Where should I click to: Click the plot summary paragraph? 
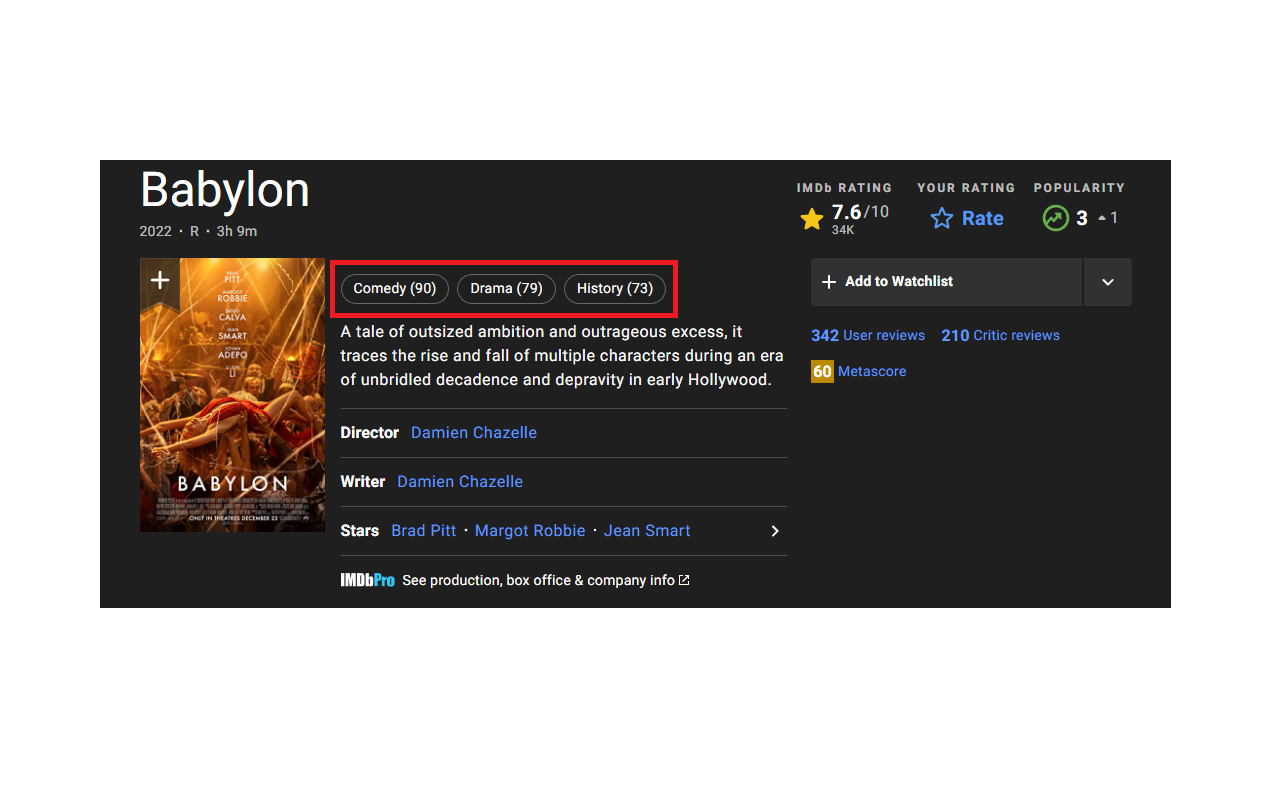point(562,356)
